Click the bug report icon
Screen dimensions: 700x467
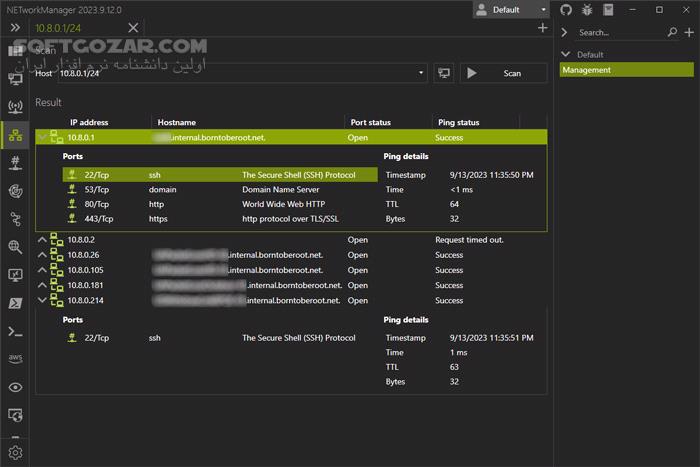coord(585,9)
